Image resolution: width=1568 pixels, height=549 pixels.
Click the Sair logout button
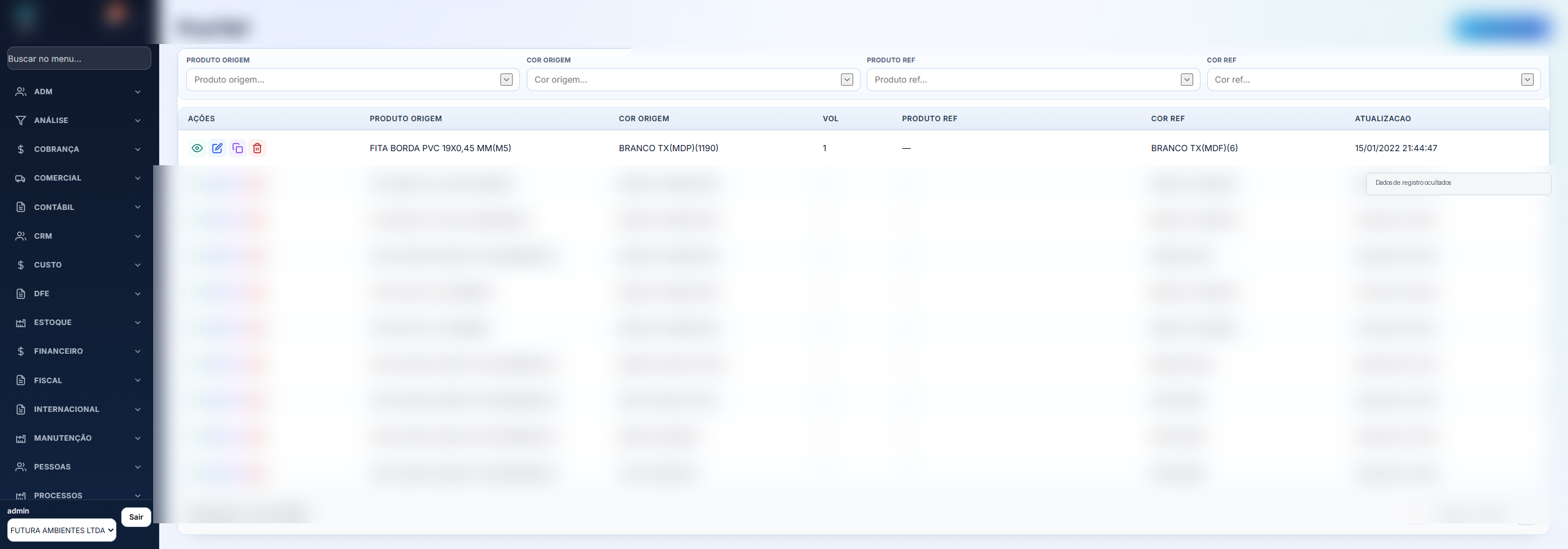tap(136, 517)
